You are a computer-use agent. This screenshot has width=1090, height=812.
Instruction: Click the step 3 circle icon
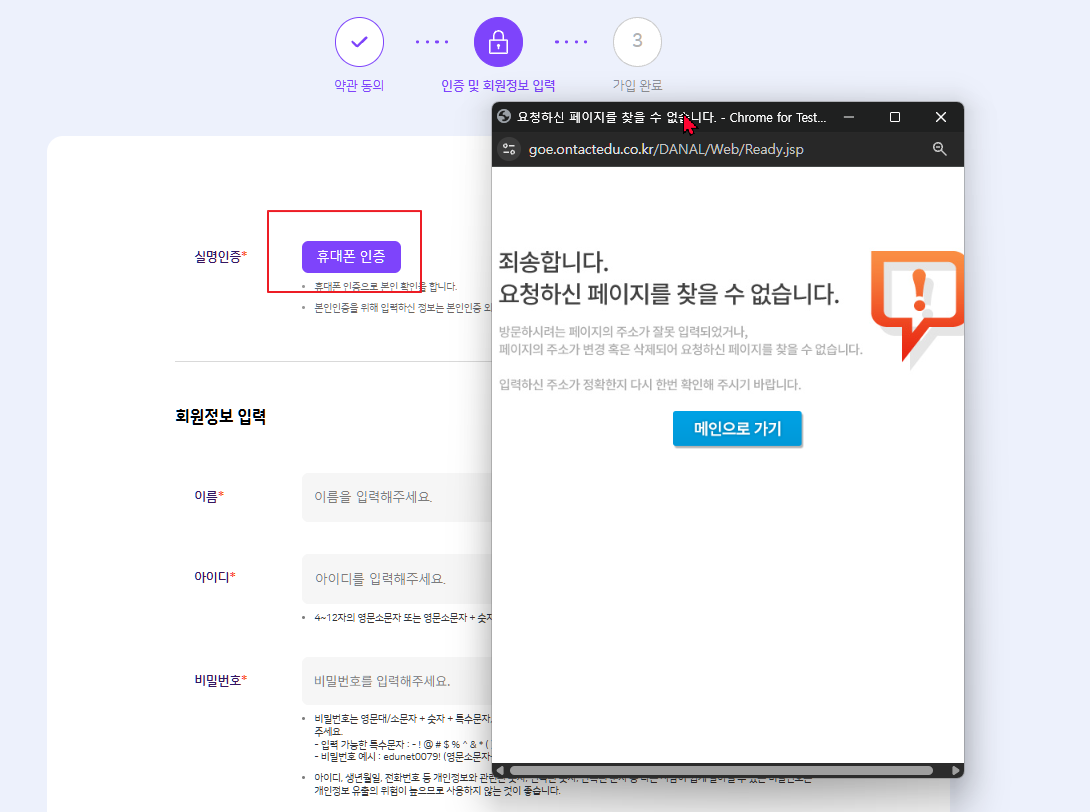[x=637, y=42]
